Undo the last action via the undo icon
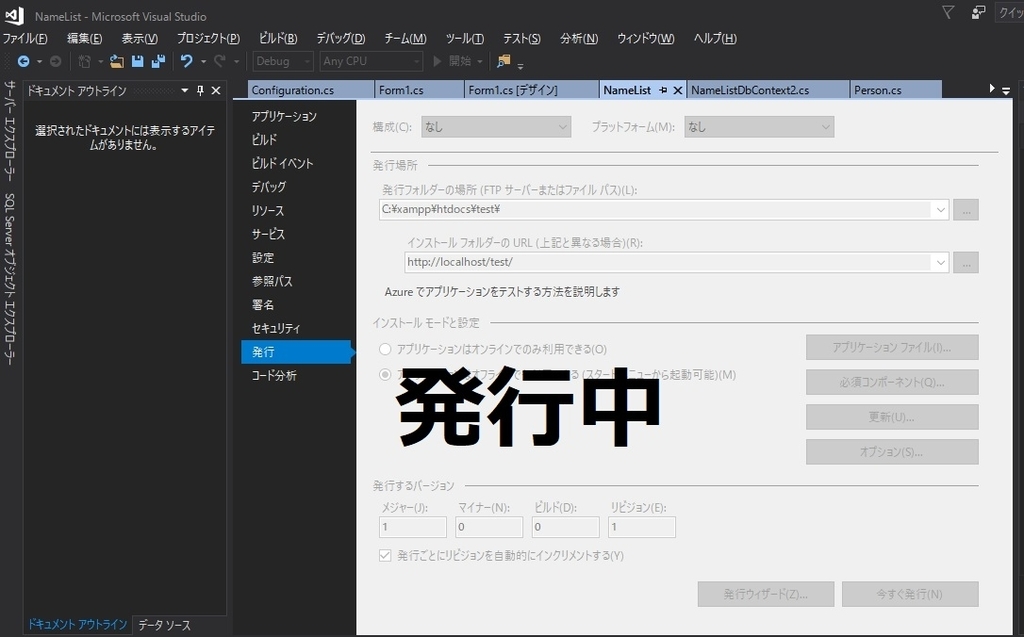1024x637 pixels. (188, 61)
